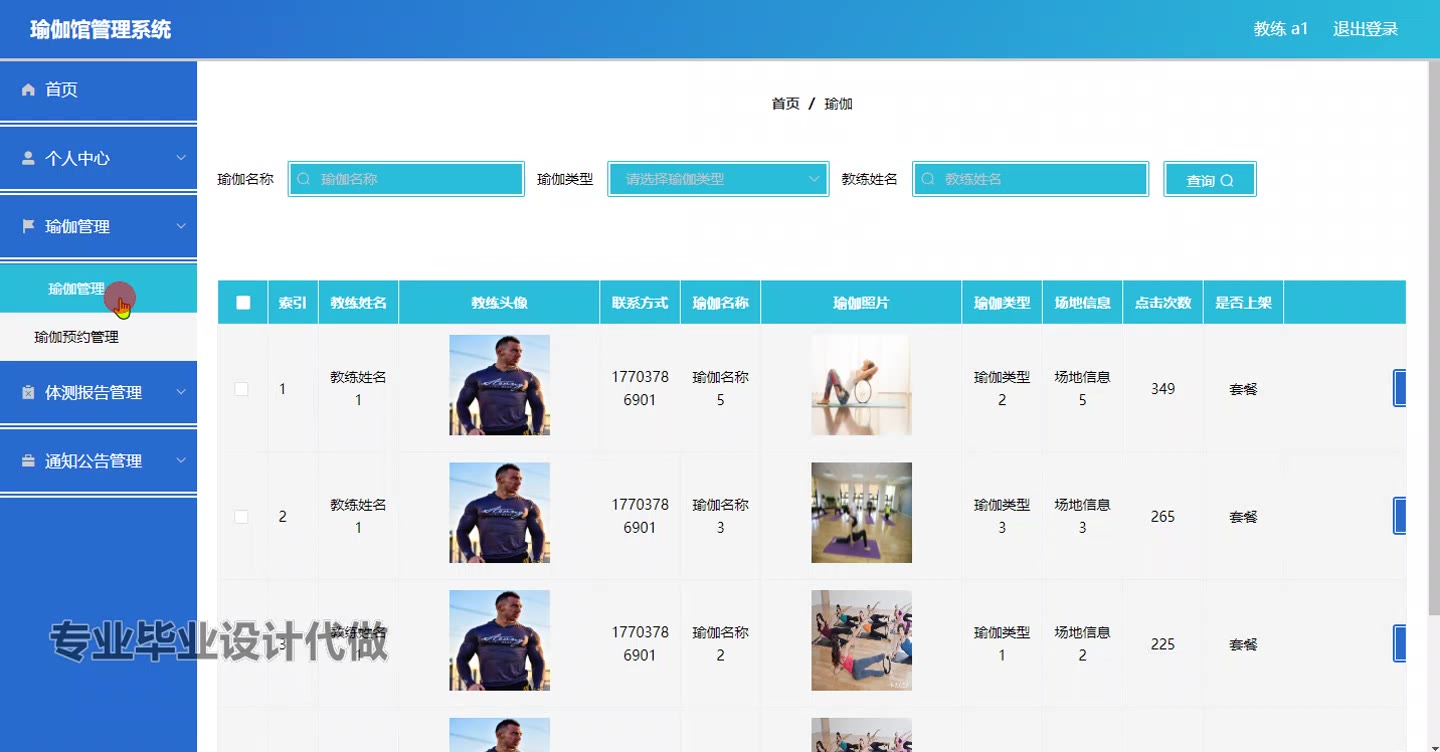This screenshot has width=1440, height=752.
Task: Expand 个人中心 menu with its chevron
Action: [x=181, y=158]
